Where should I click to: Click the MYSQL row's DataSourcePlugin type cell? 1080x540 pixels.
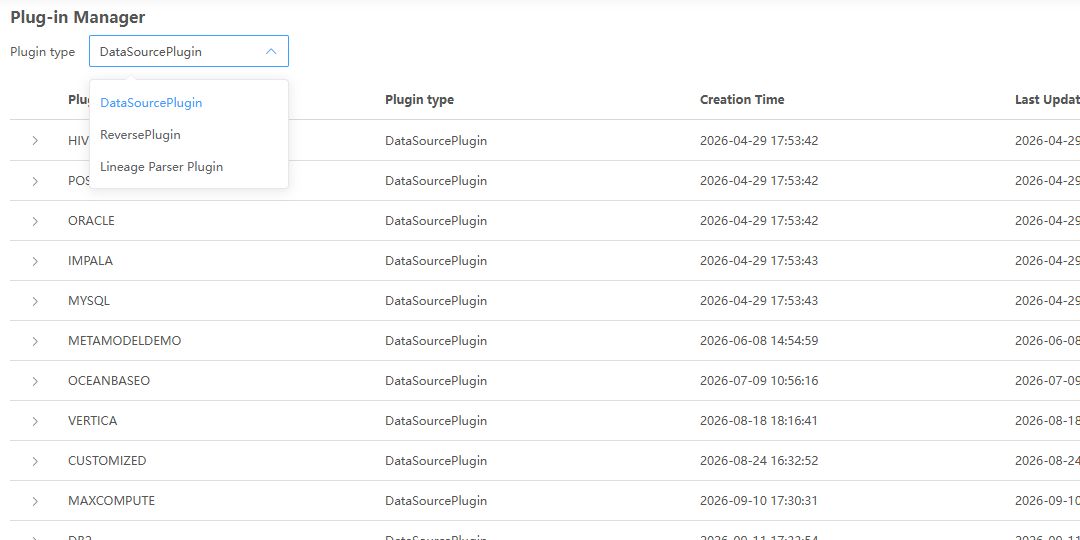[436, 301]
